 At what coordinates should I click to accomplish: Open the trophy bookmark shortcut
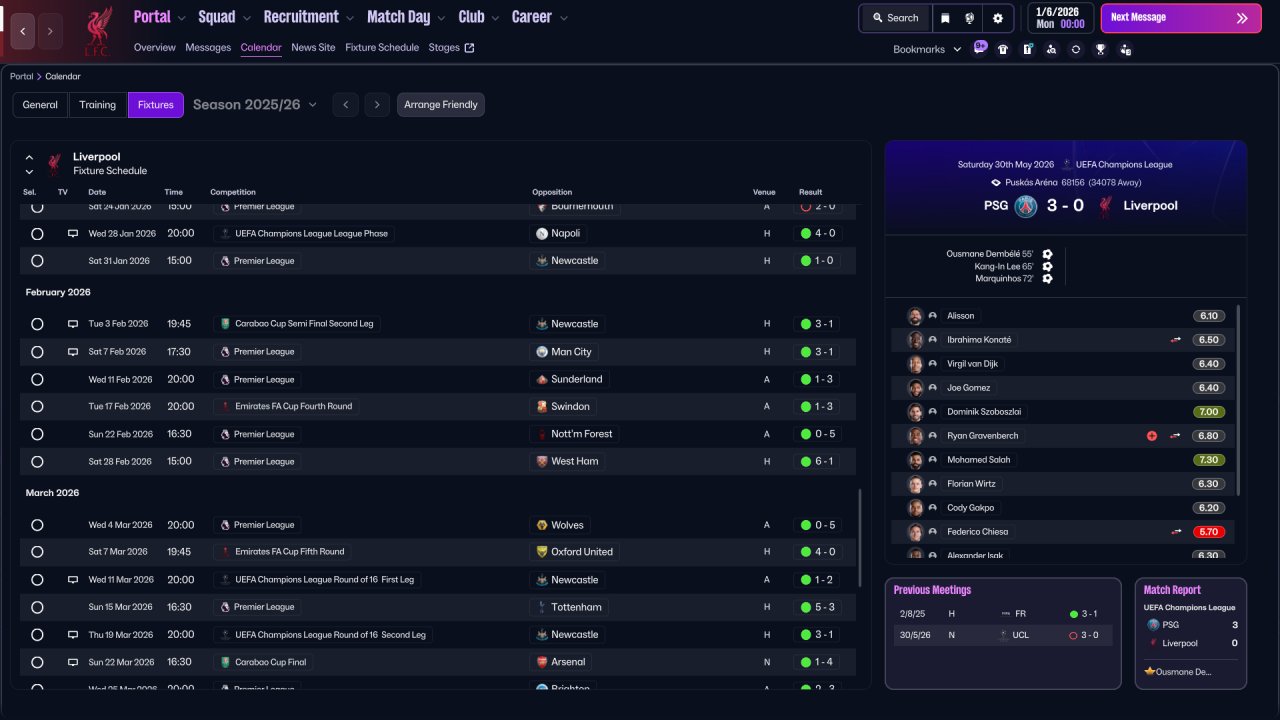[1100, 49]
